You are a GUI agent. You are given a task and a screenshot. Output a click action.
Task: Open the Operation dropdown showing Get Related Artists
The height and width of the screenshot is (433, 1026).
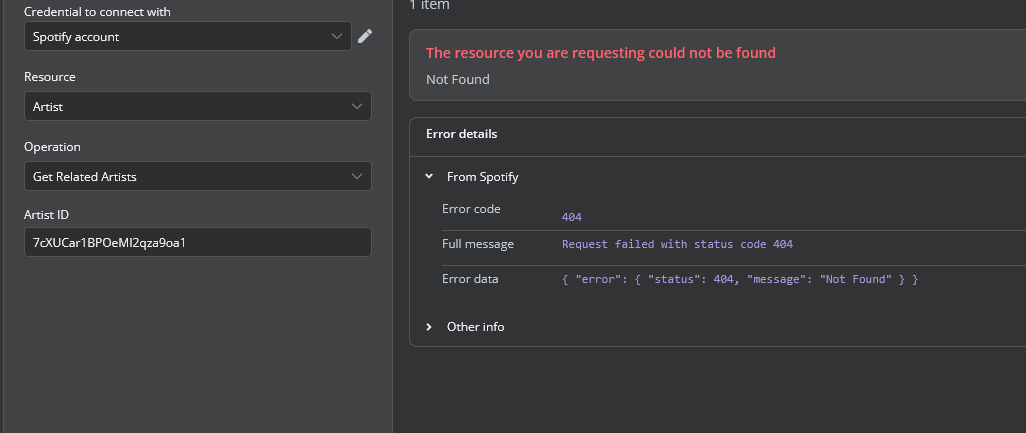[x=198, y=176]
